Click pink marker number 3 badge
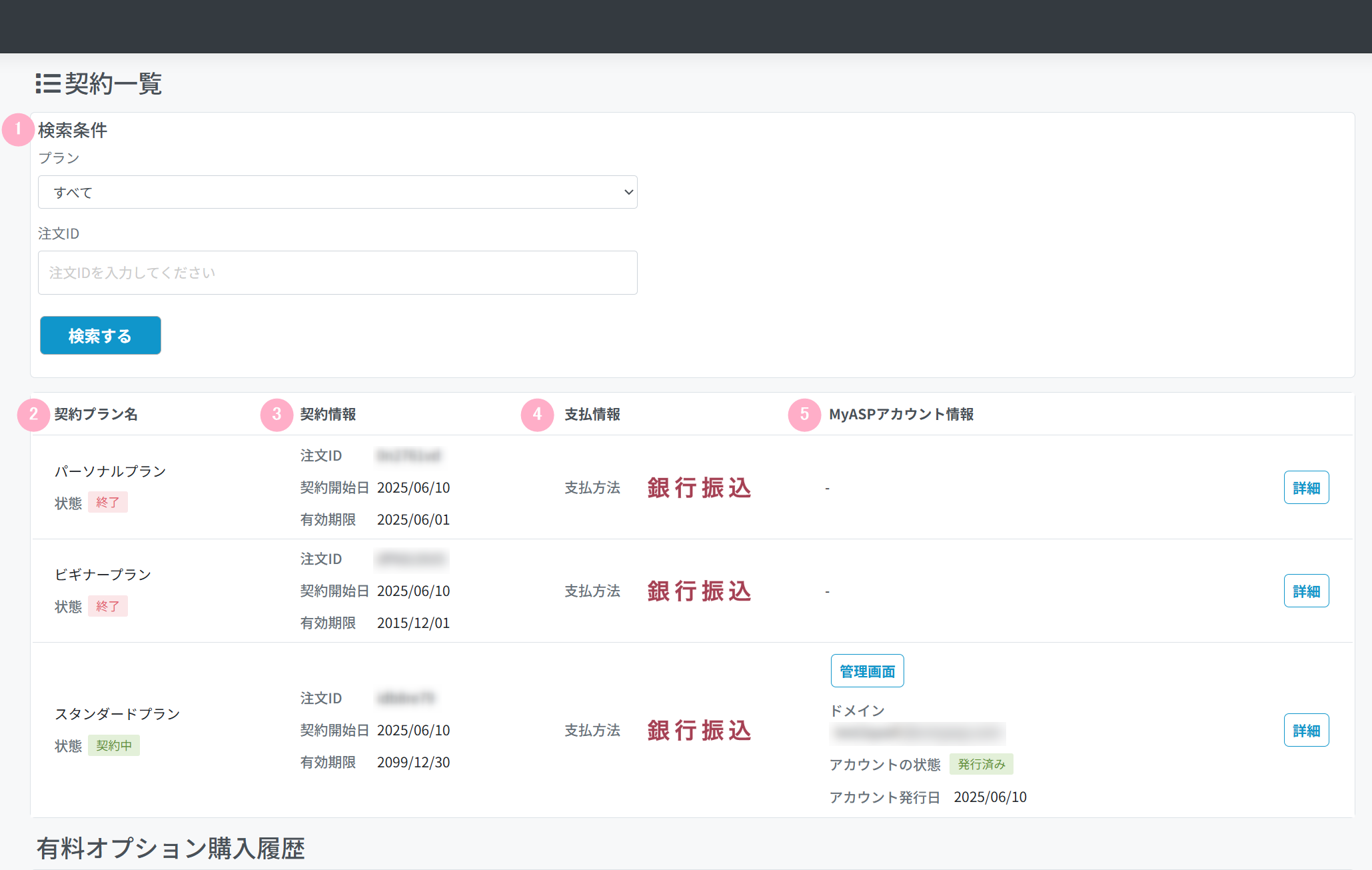Screen dimensions: 1372x870 [277, 415]
